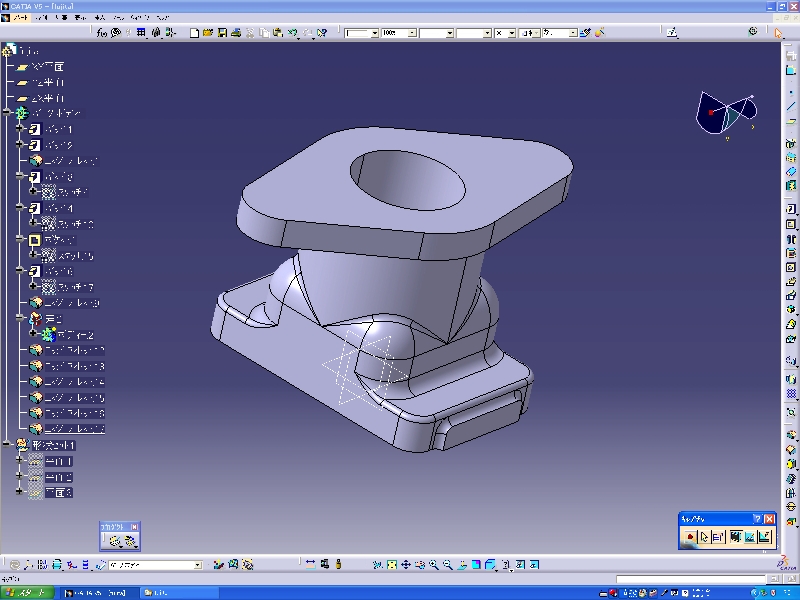Click the Copy icon
Image resolution: width=800 pixels, height=600 pixels.
[264, 33]
